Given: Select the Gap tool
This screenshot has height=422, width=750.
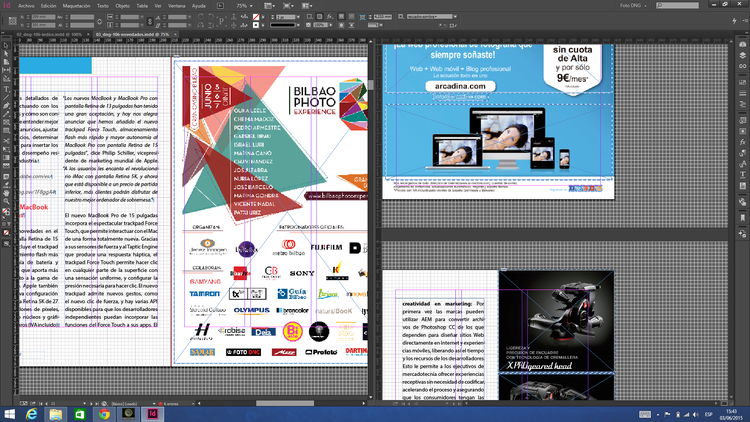Looking at the screenshot, I should tap(6, 70).
